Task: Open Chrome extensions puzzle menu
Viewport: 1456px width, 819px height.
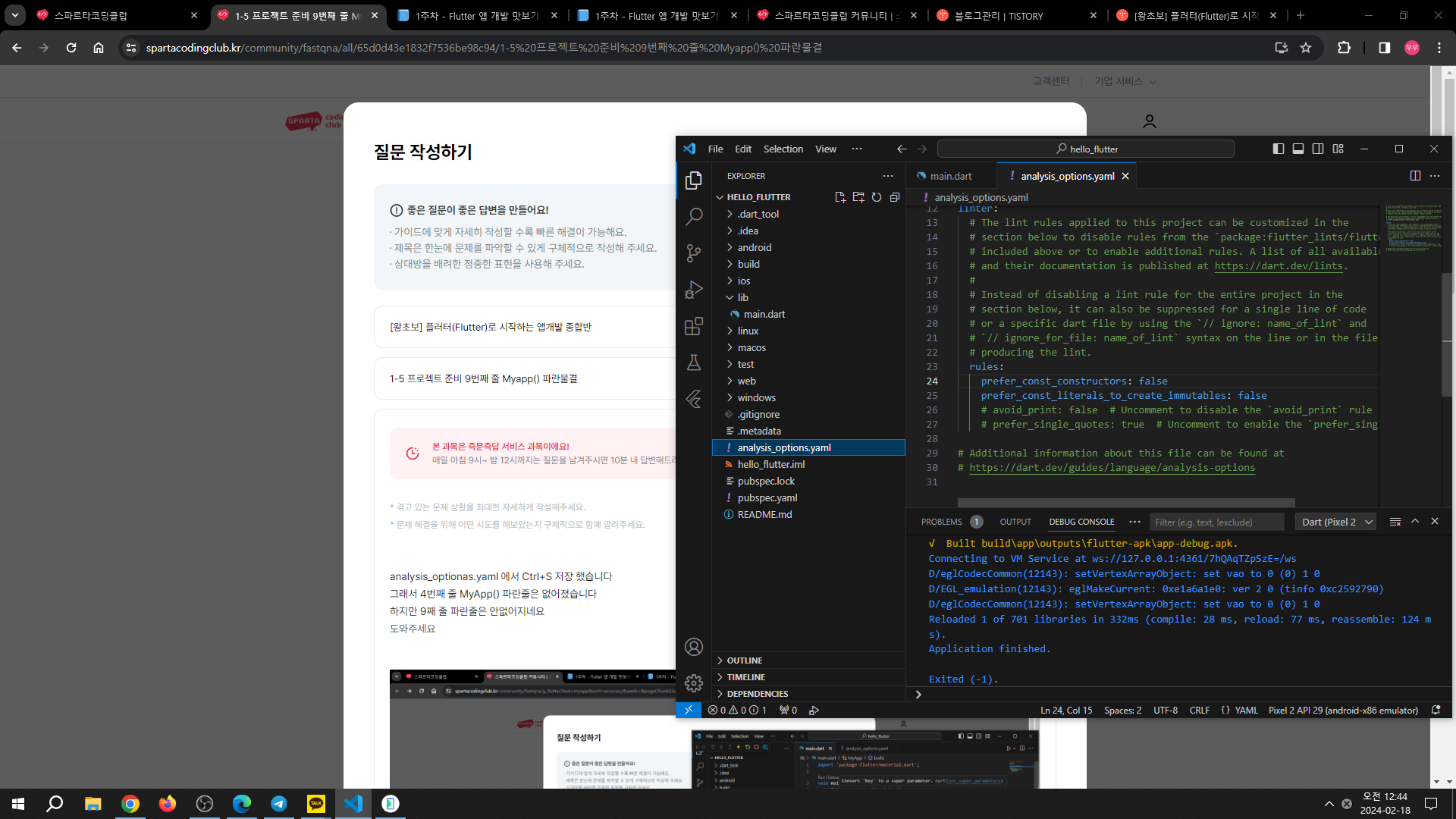Action: 1344,48
